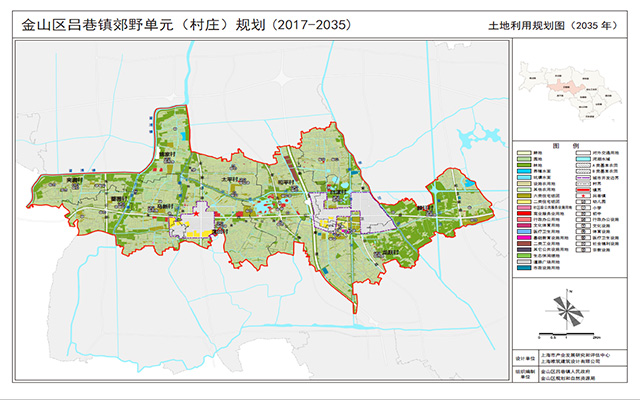Pick the pale yellow 耕地 legend swatch

pos(524,153)
